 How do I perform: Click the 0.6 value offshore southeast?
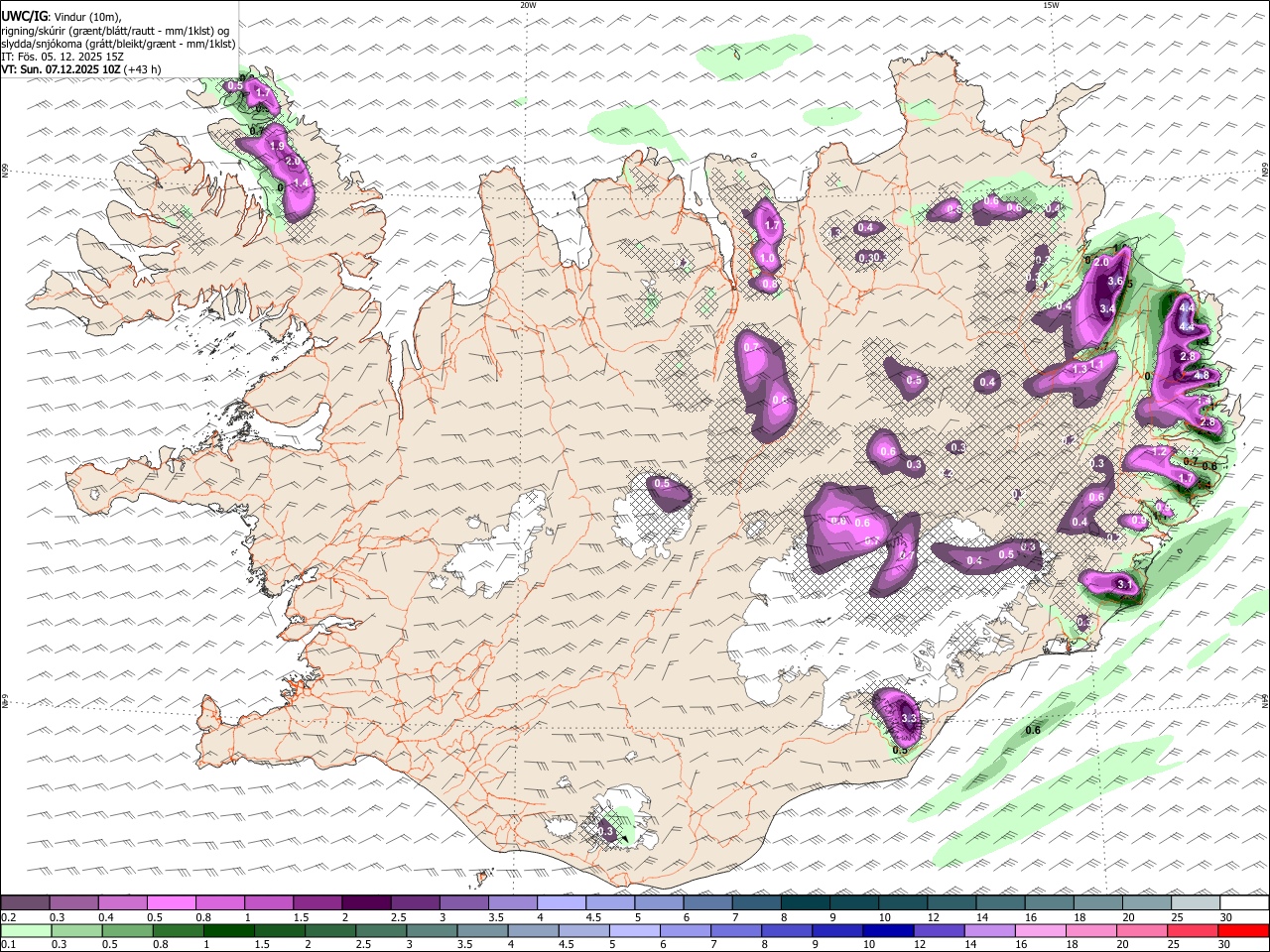[x=1032, y=730]
